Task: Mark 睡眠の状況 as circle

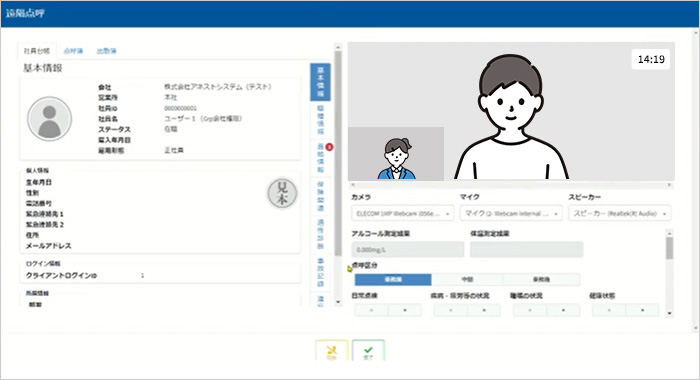Action: tap(530, 310)
